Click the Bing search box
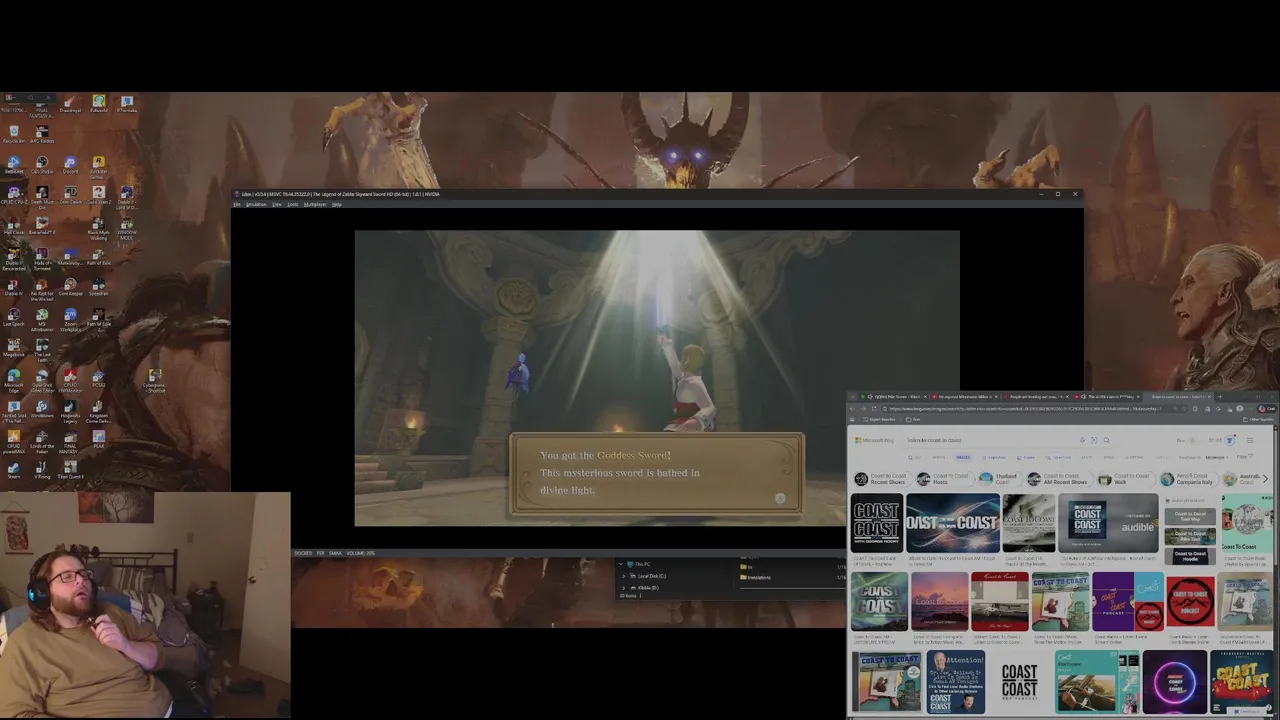The height and width of the screenshot is (720, 1280). pos(990,440)
